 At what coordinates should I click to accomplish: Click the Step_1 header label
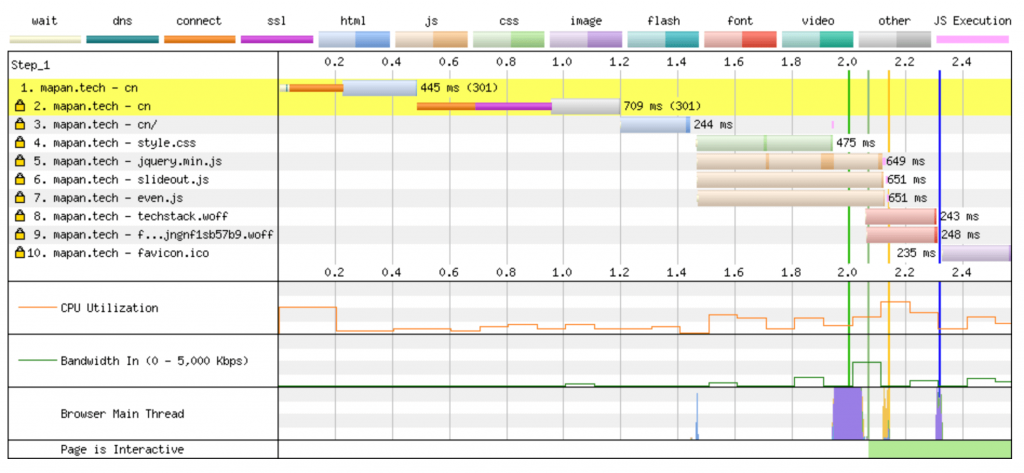30,65
